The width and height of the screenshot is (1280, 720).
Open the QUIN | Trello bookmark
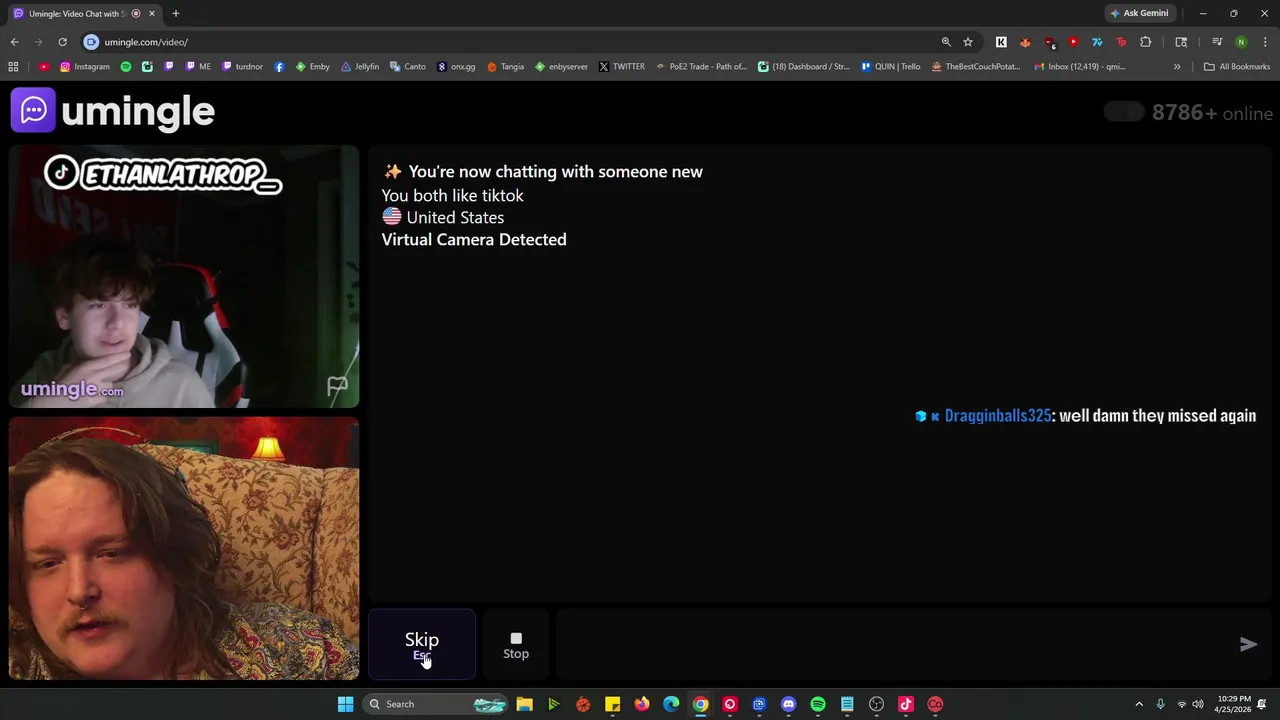[x=890, y=67]
